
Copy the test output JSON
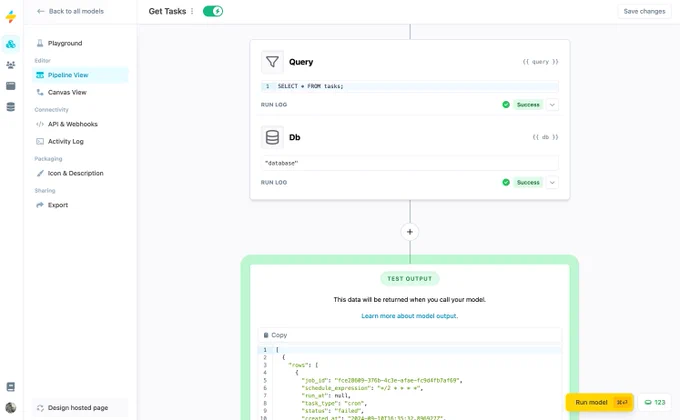tap(275, 335)
